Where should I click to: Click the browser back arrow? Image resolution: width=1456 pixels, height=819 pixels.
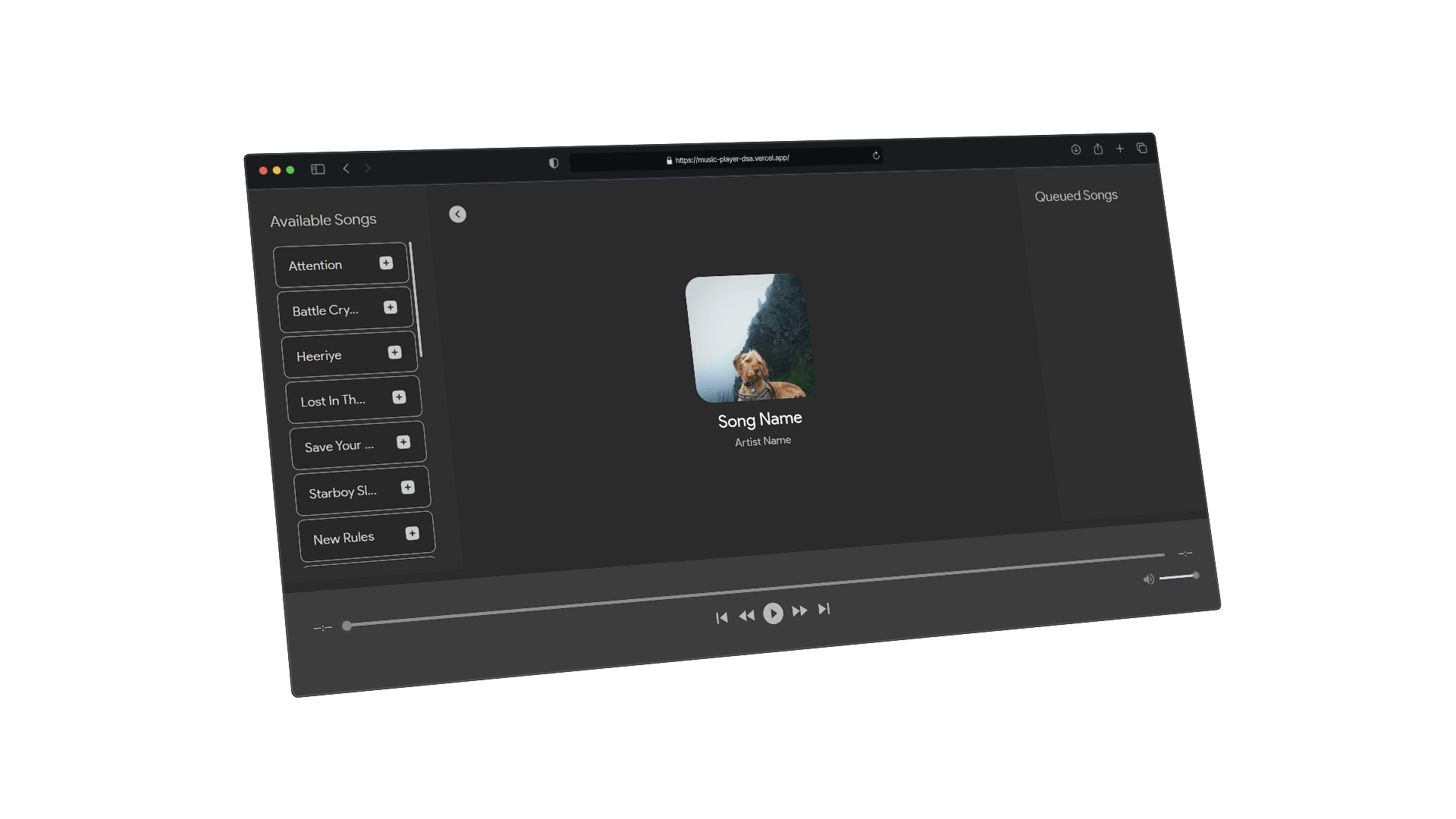click(x=346, y=168)
